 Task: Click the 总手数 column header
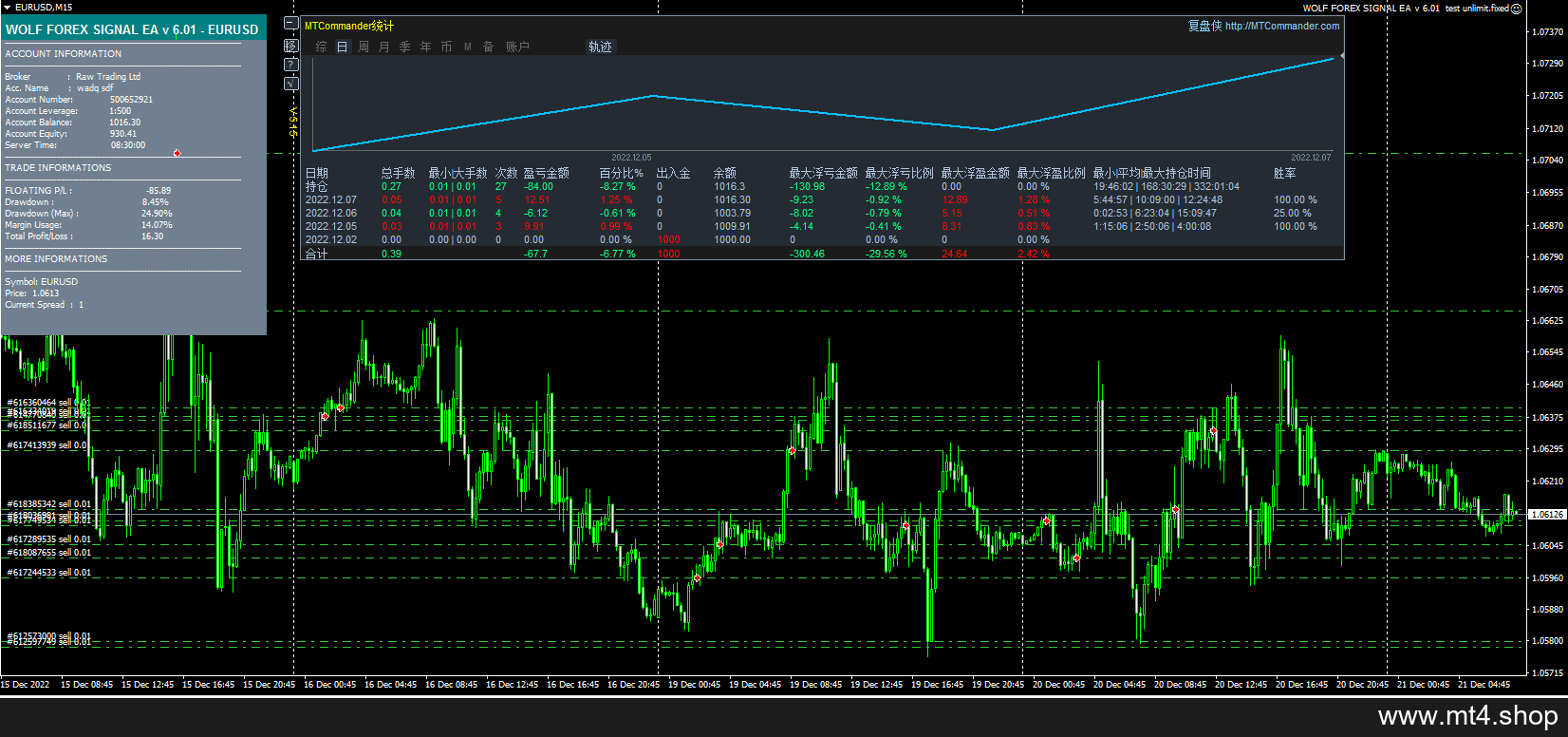tap(399, 173)
